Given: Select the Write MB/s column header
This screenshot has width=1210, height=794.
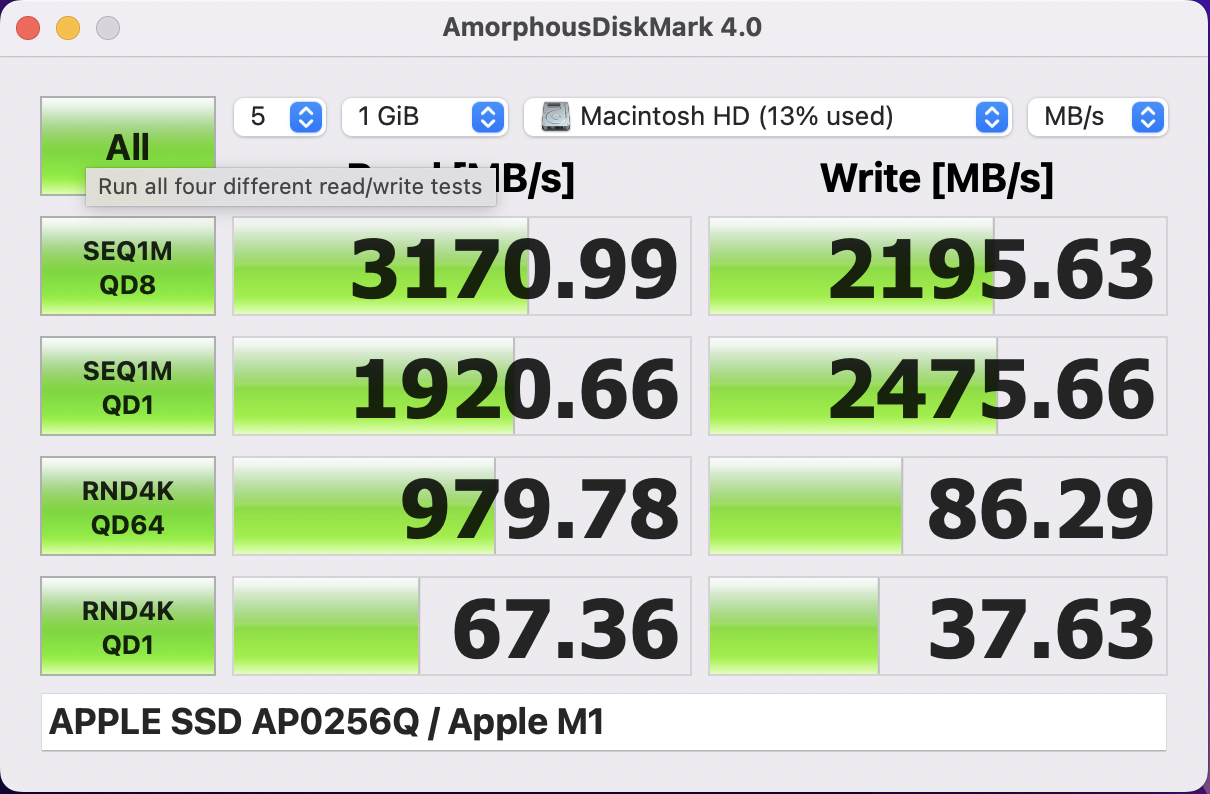Looking at the screenshot, I should (x=938, y=178).
